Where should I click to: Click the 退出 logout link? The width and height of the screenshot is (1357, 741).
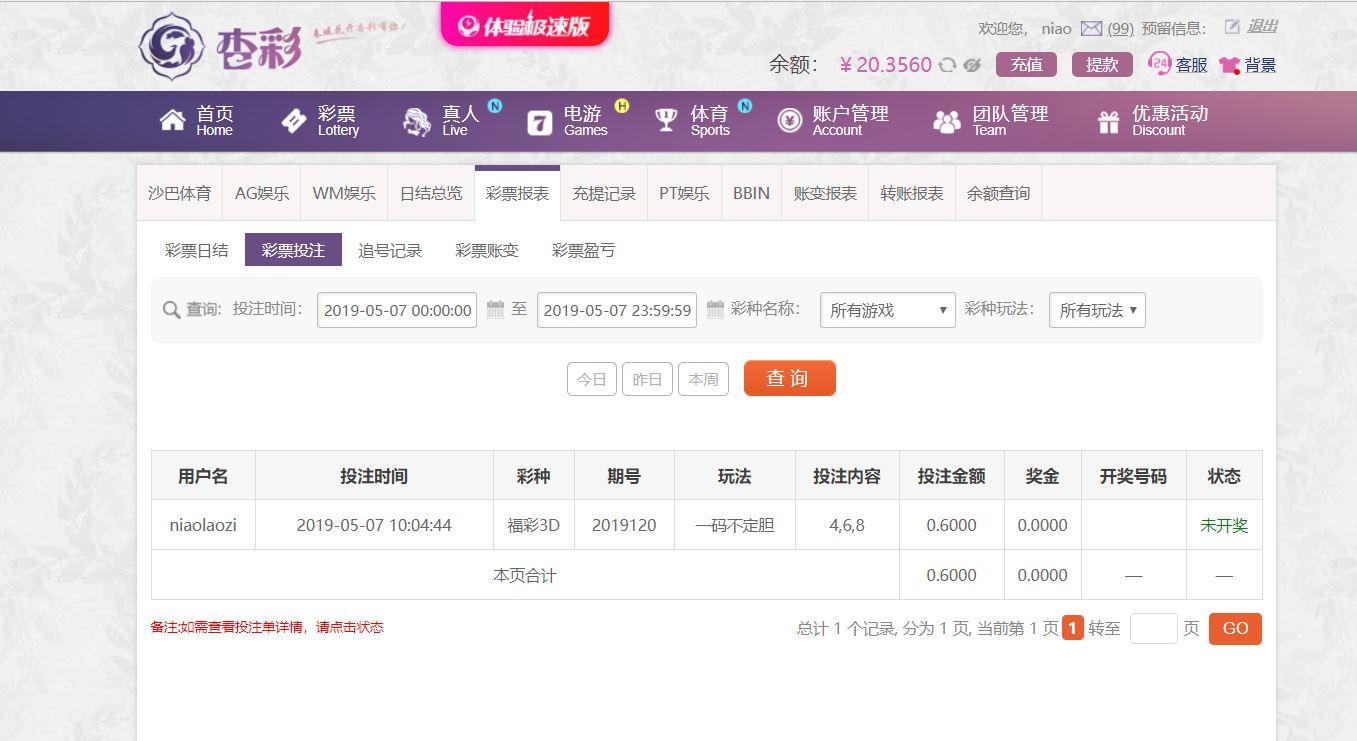pyautogui.click(x=1262, y=27)
